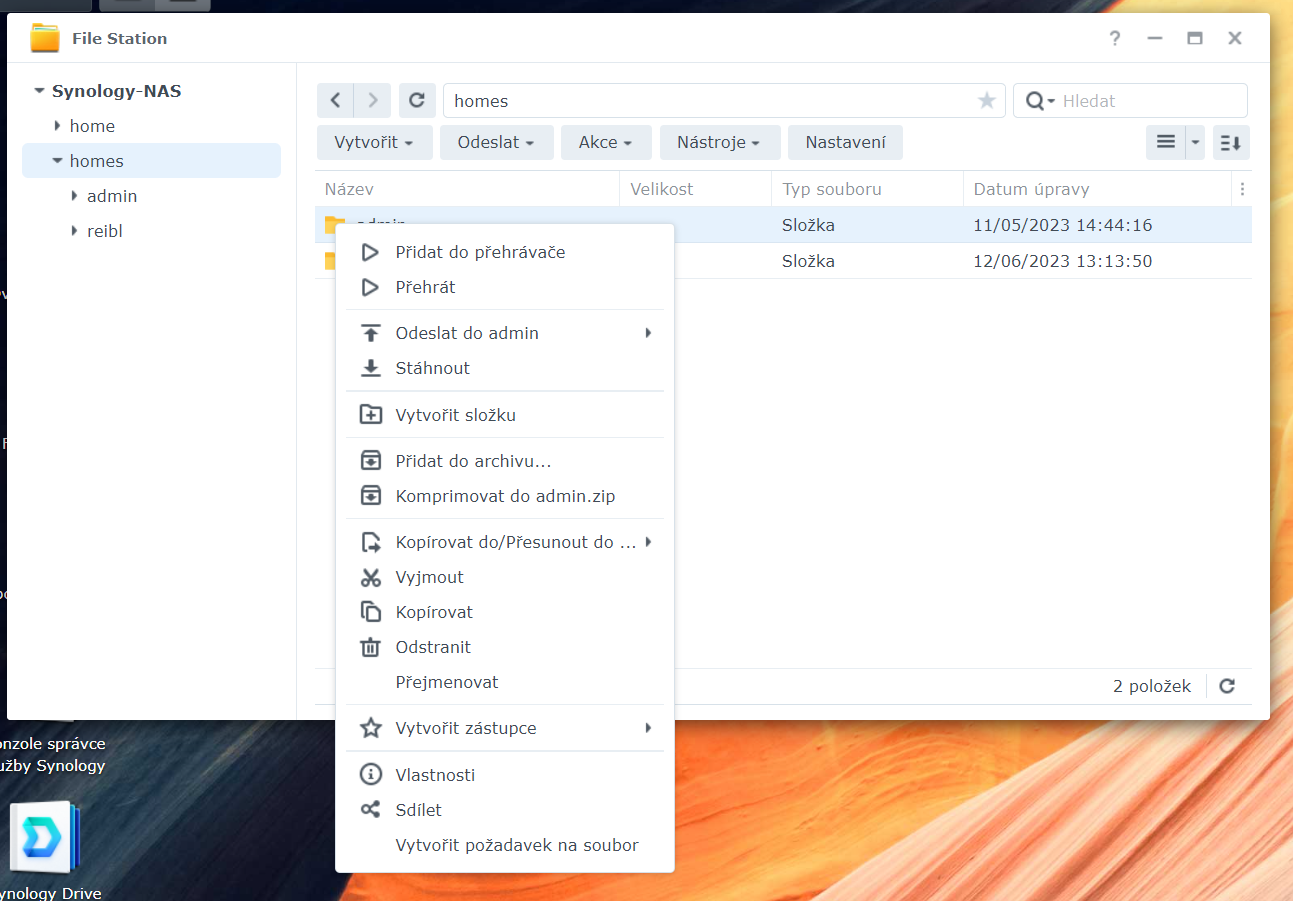The image size is (1293, 901).
Task: Expand the home tree node arrow
Action: 57,126
